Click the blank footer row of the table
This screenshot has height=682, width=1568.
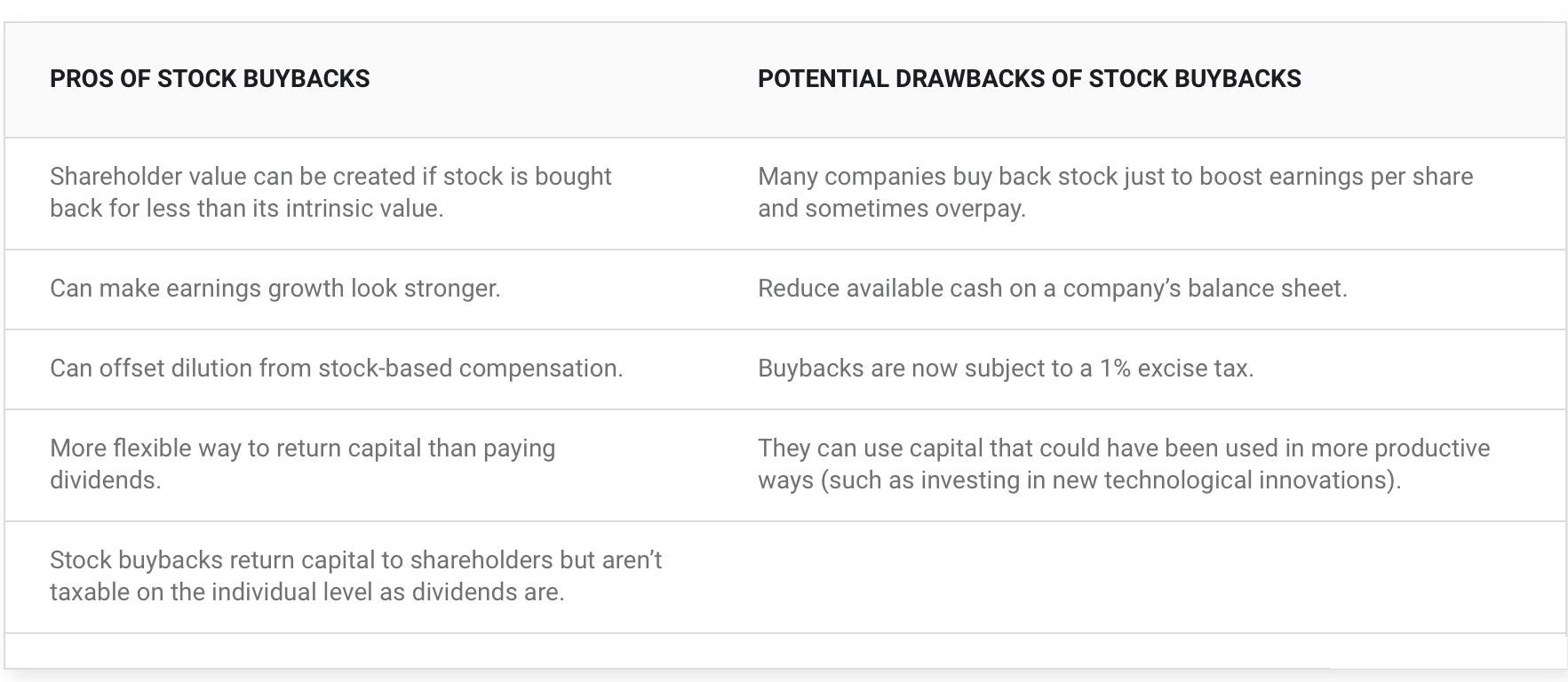click(785, 650)
